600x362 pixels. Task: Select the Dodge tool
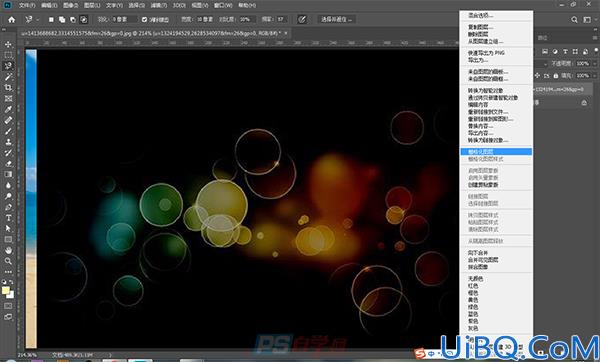[x=8, y=196]
